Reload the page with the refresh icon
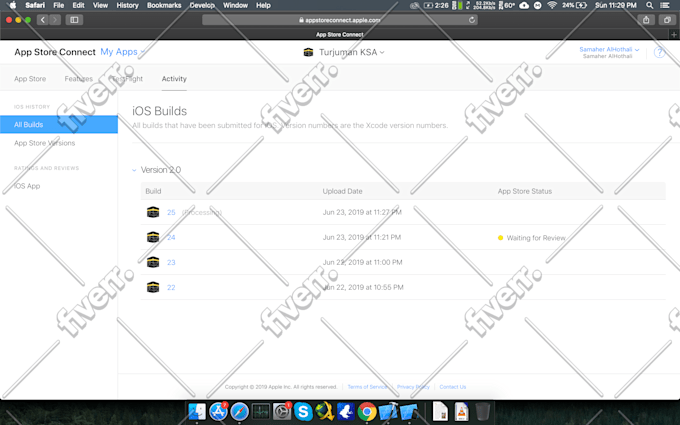 [x=472, y=20]
